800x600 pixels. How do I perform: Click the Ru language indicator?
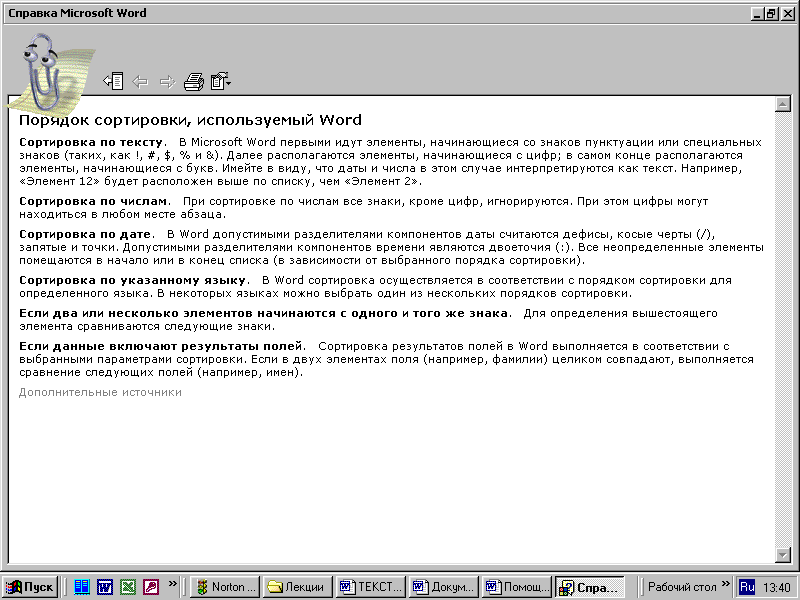point(747,587)
